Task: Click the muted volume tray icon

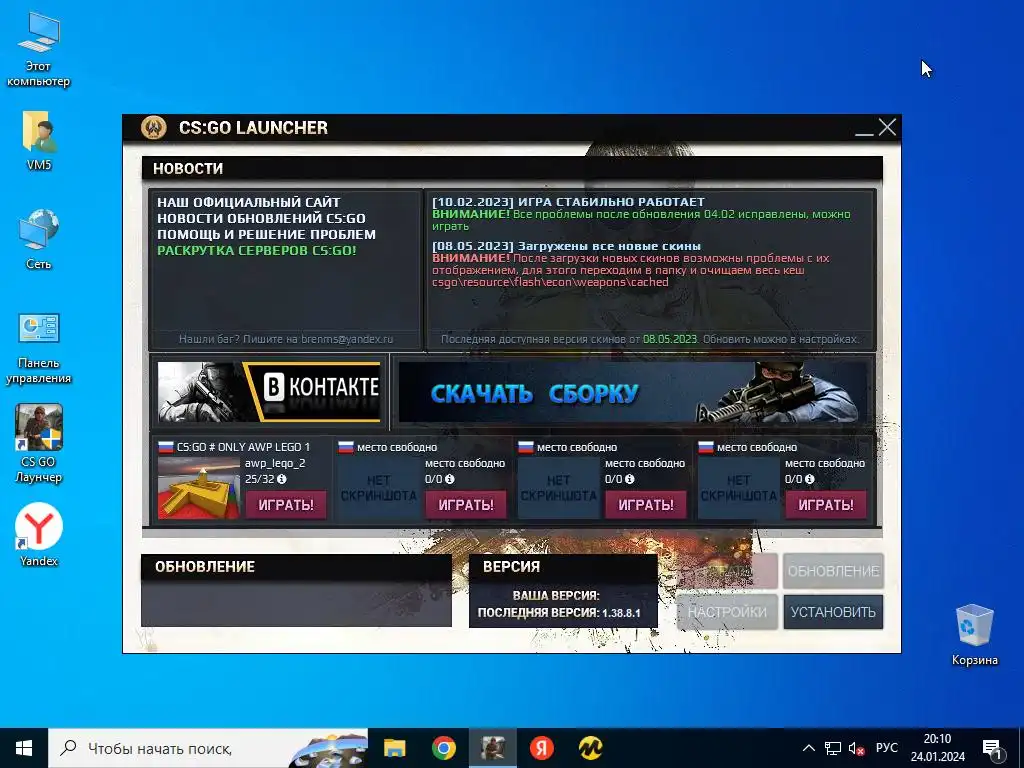Action: [x=856, y=748]
